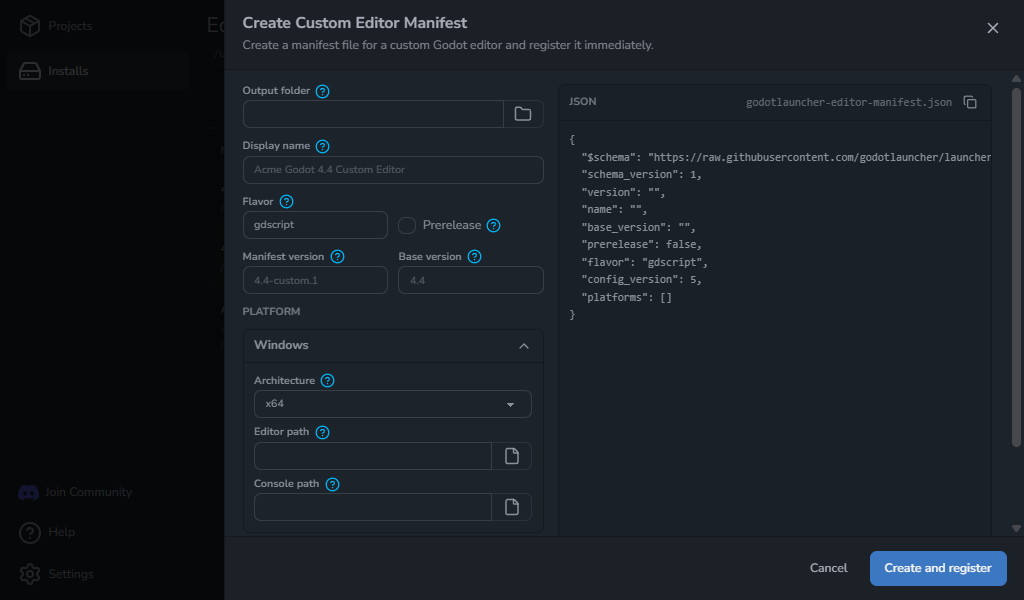Show help for Prerelease option
This screenshot has width=1024, height=600.
pyautogui.click(x=494, y=225)
